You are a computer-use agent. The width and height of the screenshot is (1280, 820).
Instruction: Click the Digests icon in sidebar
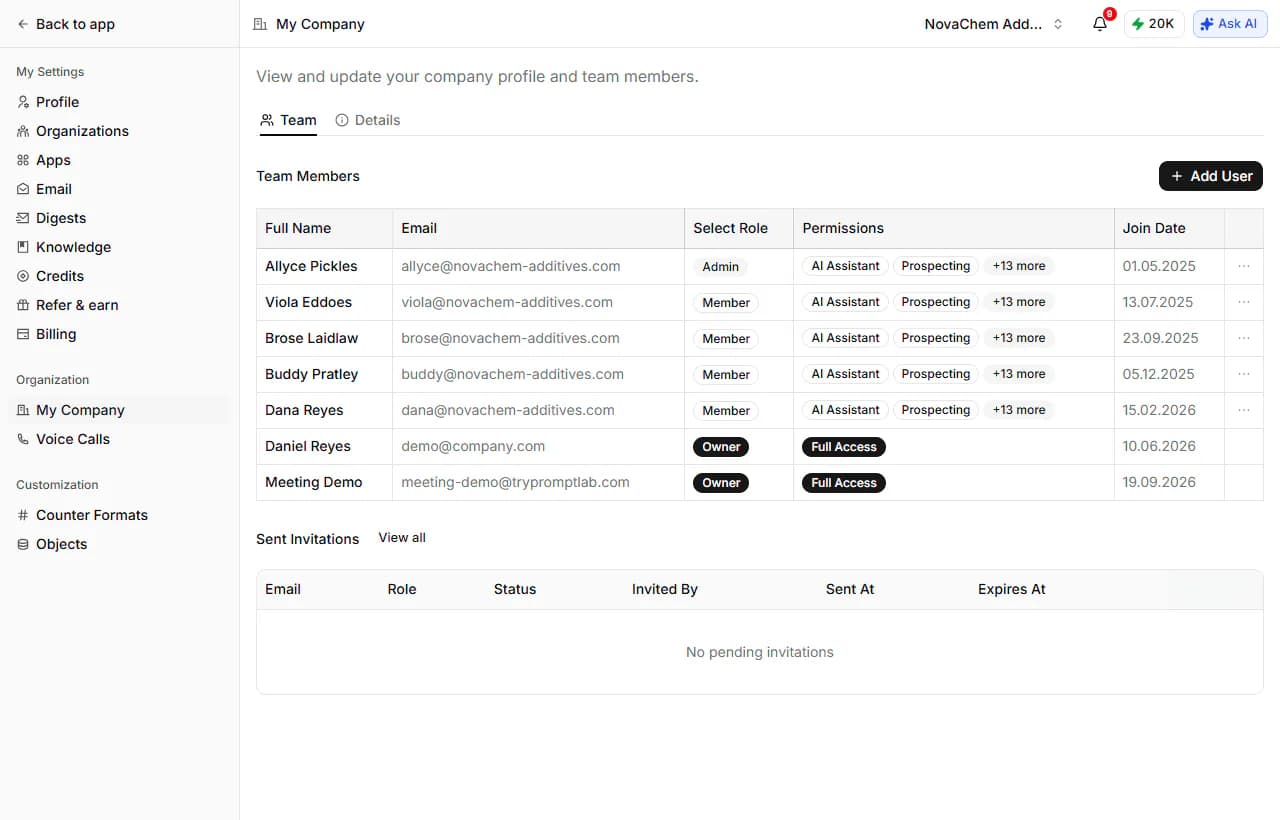[x=23, y=218]
